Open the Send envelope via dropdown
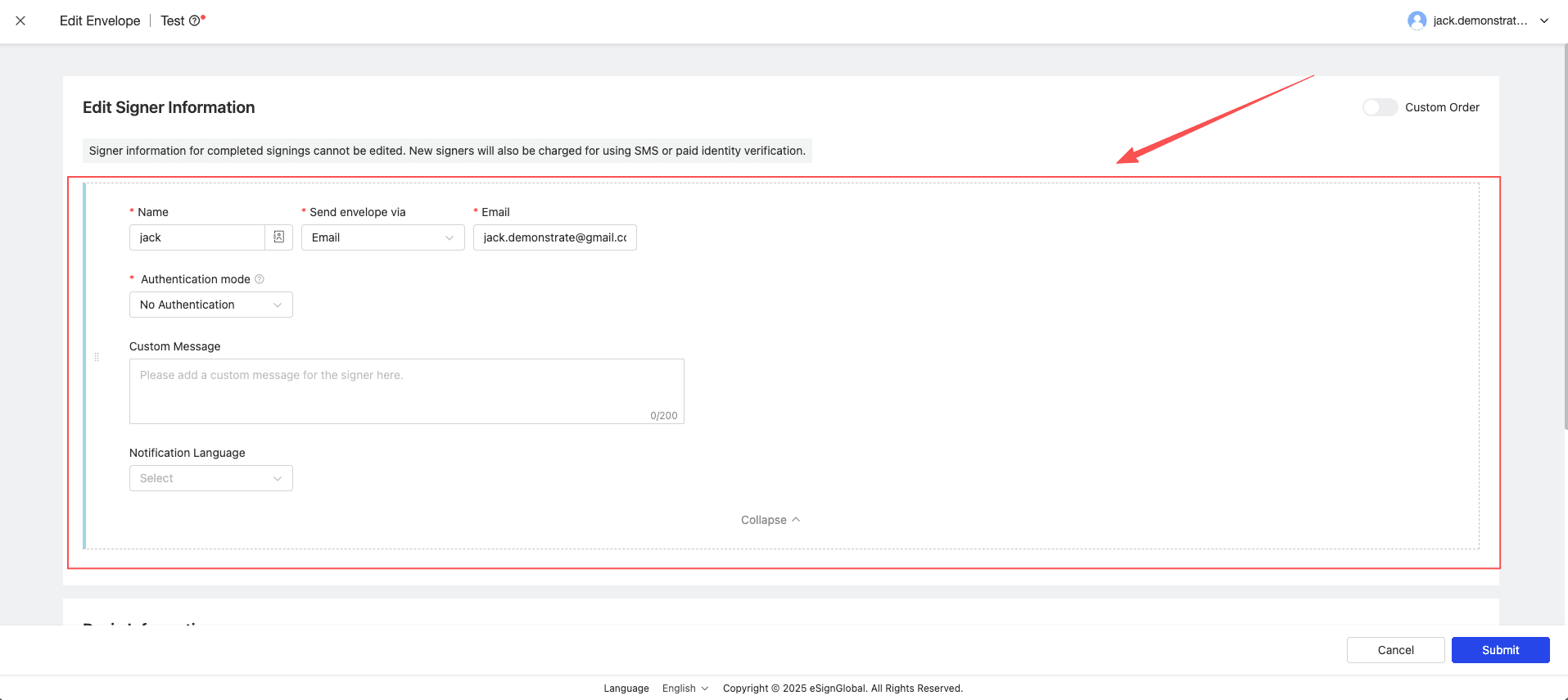1568x700 pixels. point(382,237)
